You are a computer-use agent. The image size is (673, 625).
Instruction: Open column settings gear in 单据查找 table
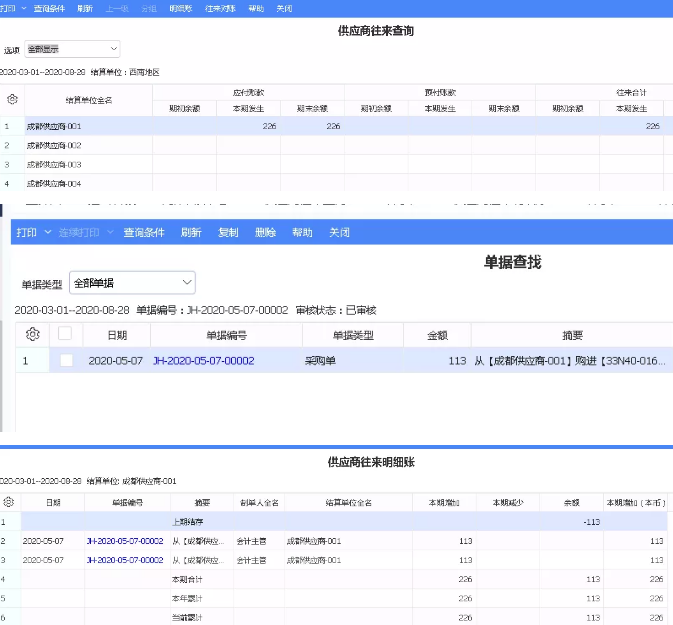coord(33,334)
